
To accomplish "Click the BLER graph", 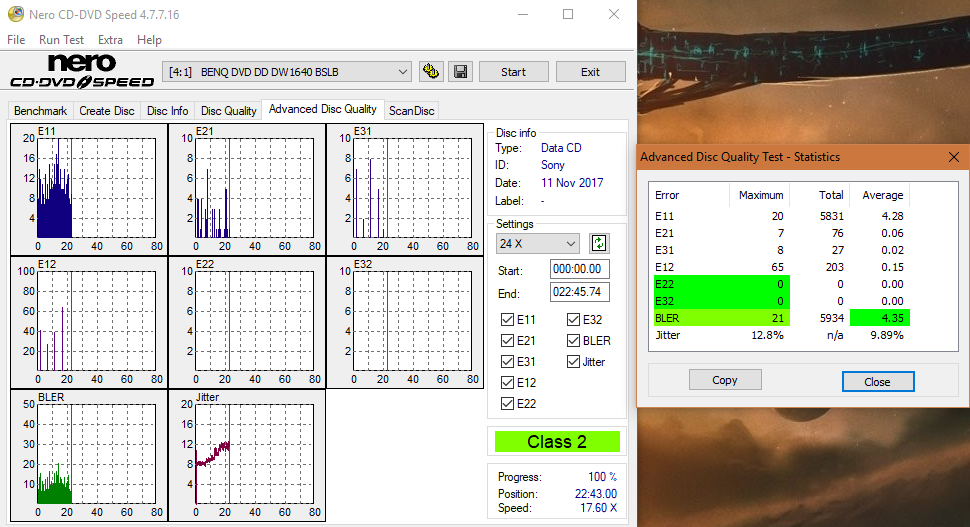I will [x=89, y=455].
